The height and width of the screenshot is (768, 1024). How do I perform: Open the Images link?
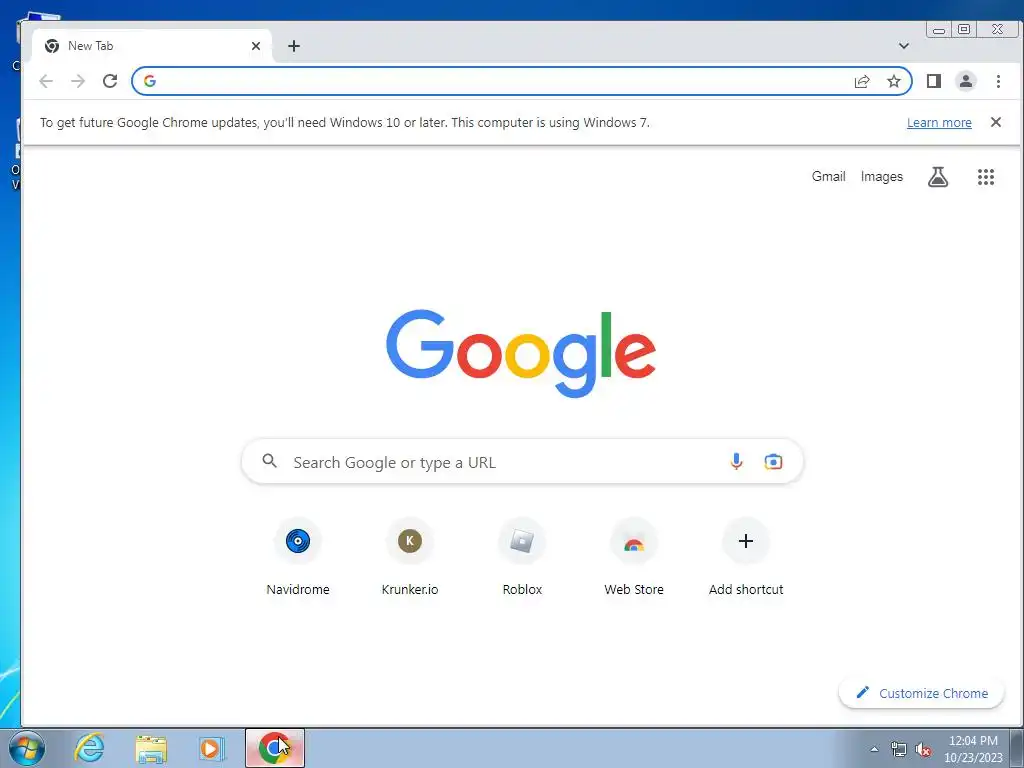pyautogui.click(x=881, y=176)
